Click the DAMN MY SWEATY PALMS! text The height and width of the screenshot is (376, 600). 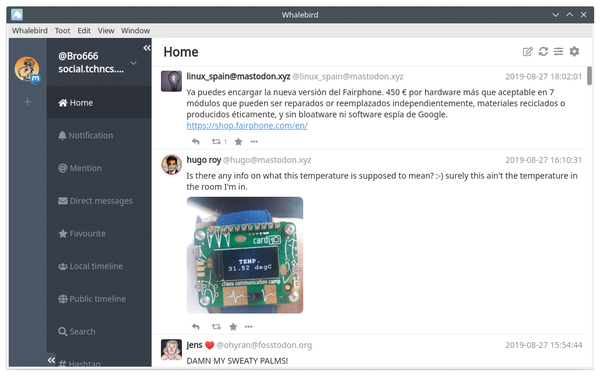pos(237,361)
